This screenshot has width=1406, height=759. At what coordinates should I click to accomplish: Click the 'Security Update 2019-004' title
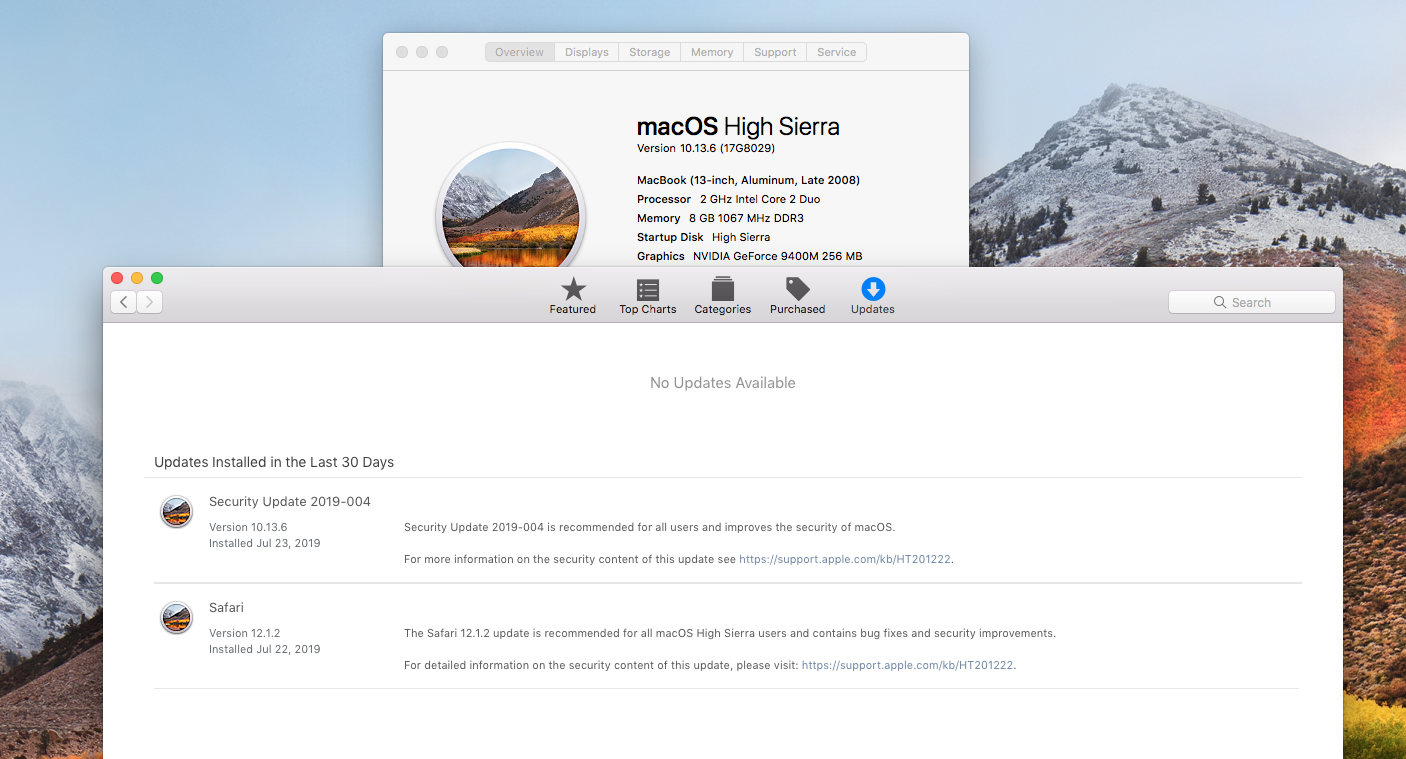click(290, 501)
